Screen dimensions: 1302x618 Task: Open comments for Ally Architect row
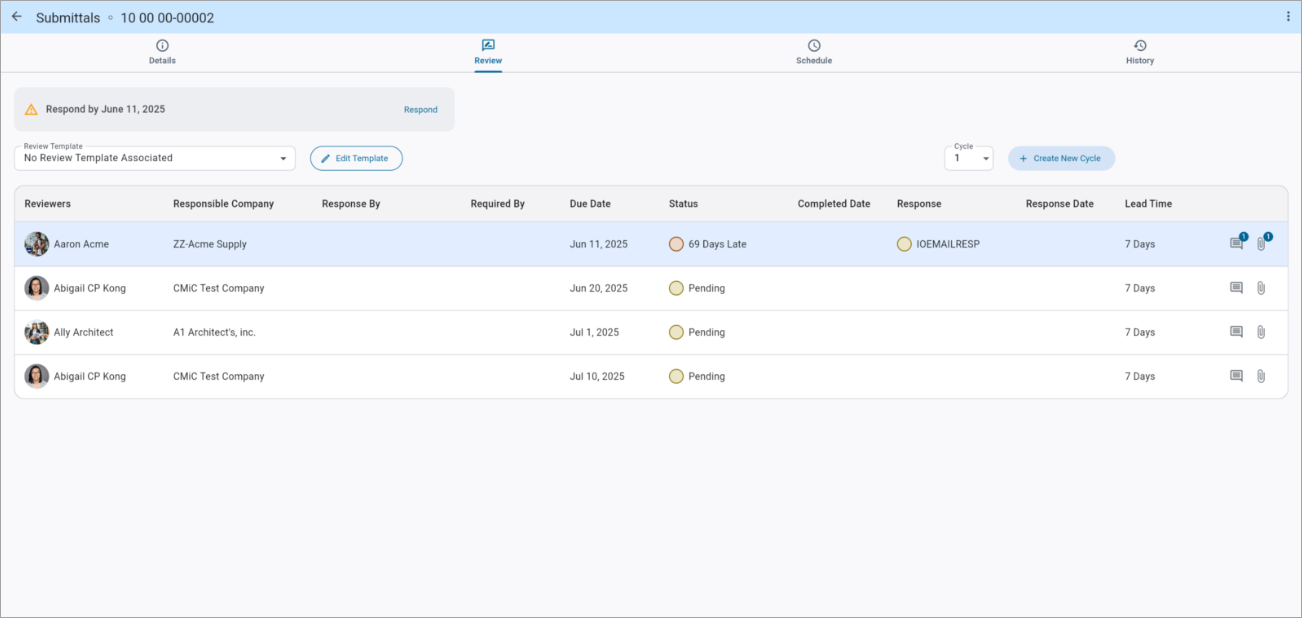point(1236,332)
